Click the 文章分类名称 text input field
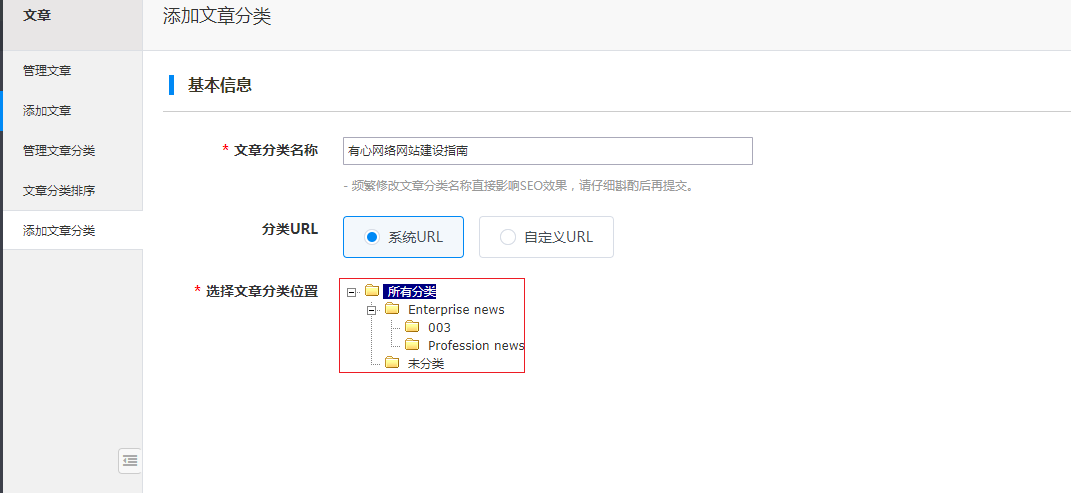This screenshot has width=1071, height=493. coord(547,151)
